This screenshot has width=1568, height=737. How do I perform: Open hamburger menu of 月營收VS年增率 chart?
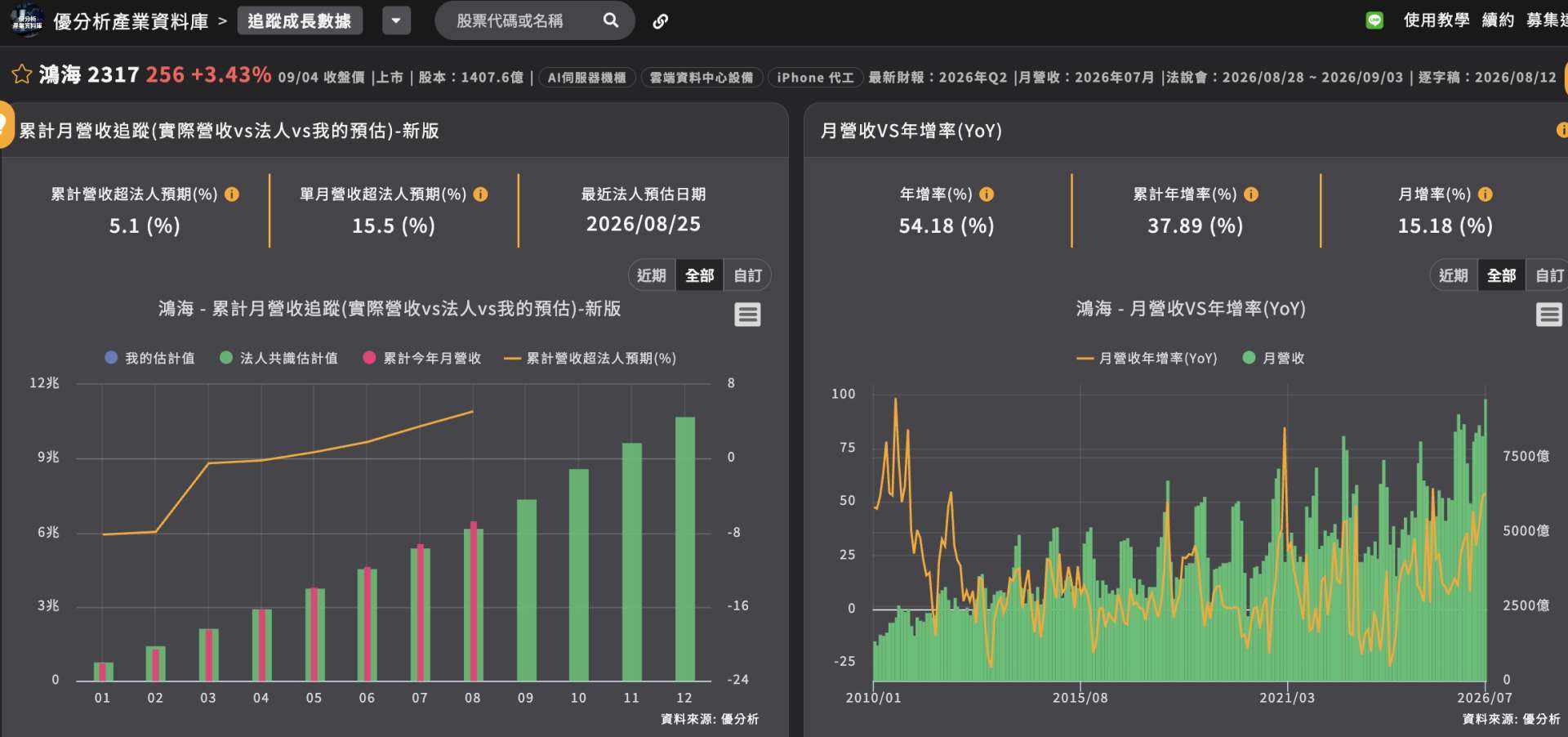click(1549, 315)
